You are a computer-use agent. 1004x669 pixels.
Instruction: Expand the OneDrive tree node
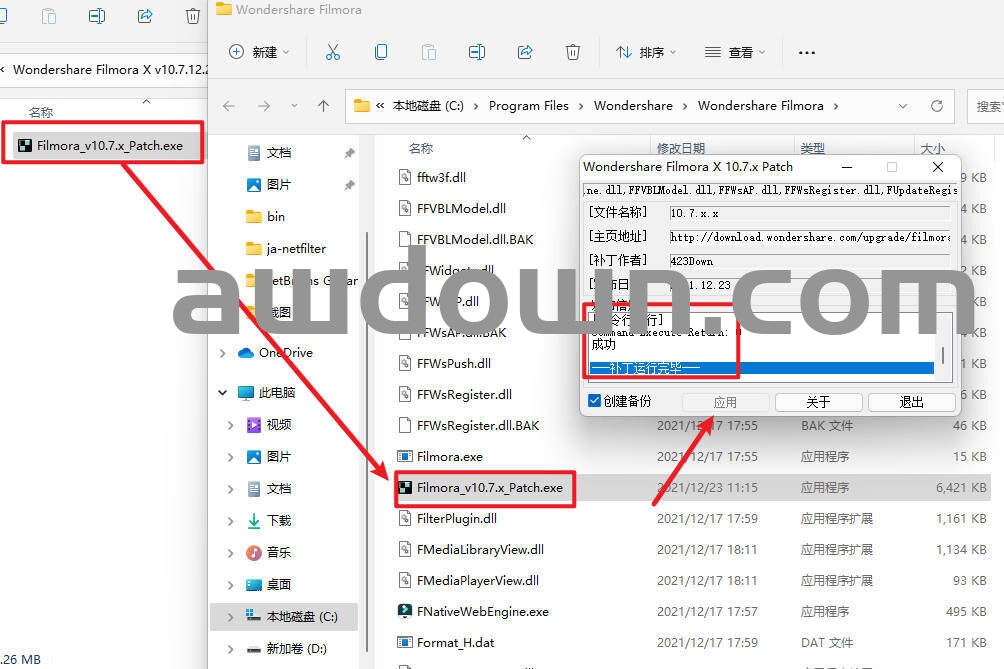click(222, 353)
